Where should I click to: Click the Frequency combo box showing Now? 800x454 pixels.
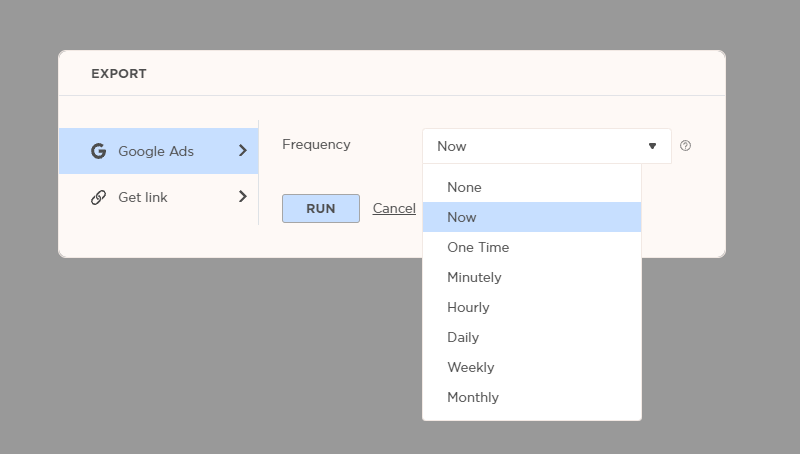pos(546,146)
